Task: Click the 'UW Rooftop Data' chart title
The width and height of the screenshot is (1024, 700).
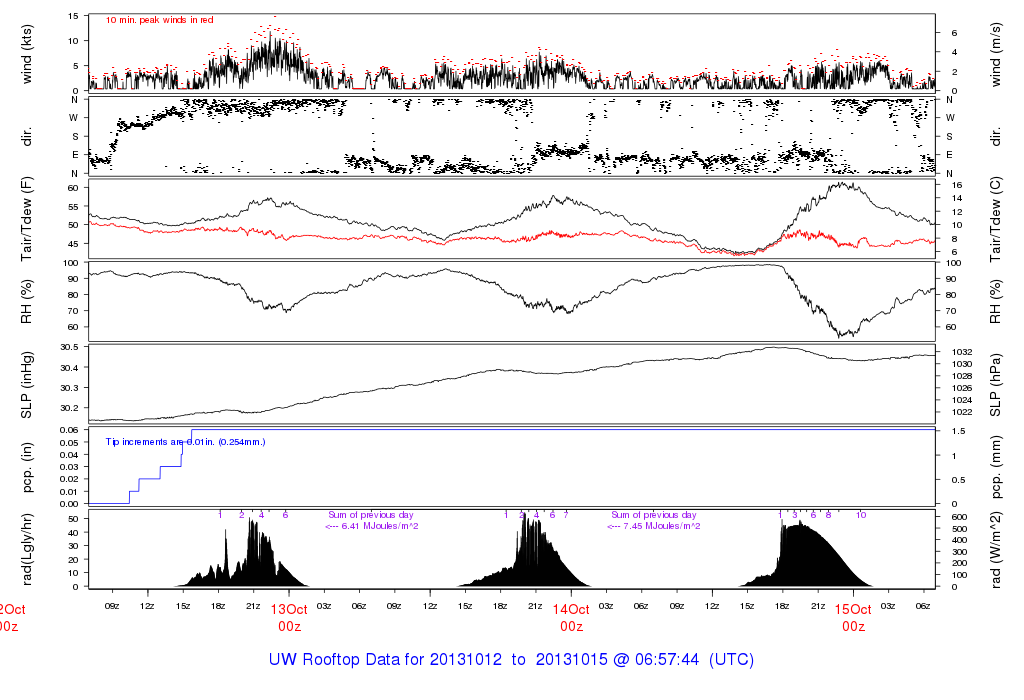Action: pyautogui.click(x=511, y=660)
